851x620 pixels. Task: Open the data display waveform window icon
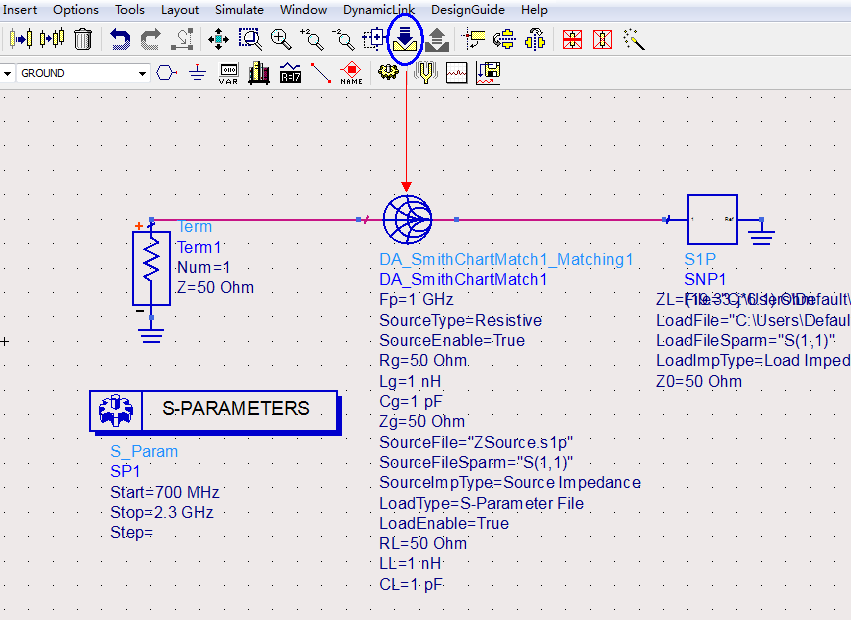[x=456, y=73]
